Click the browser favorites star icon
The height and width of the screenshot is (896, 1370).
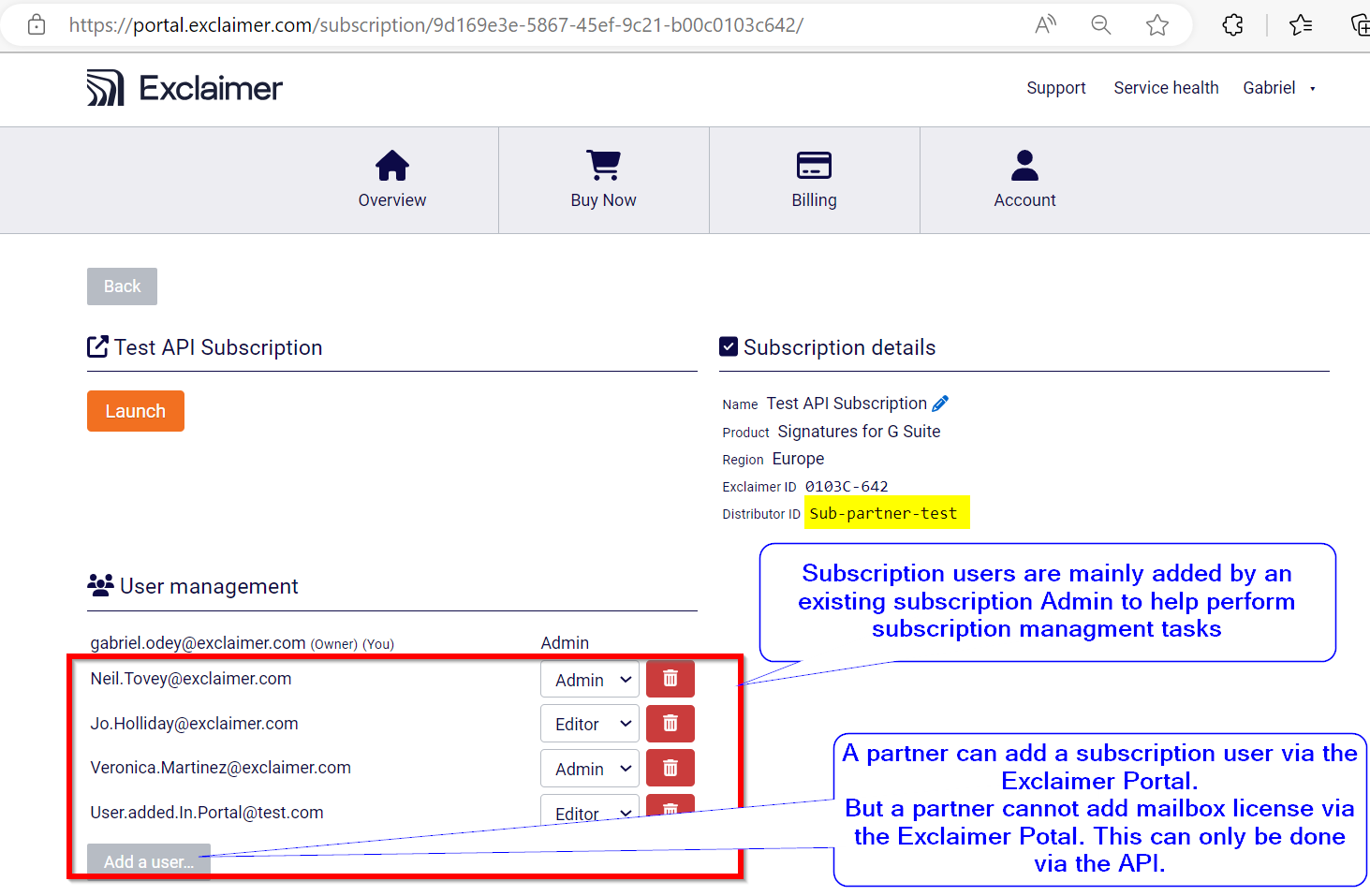tap(1157, 25)
